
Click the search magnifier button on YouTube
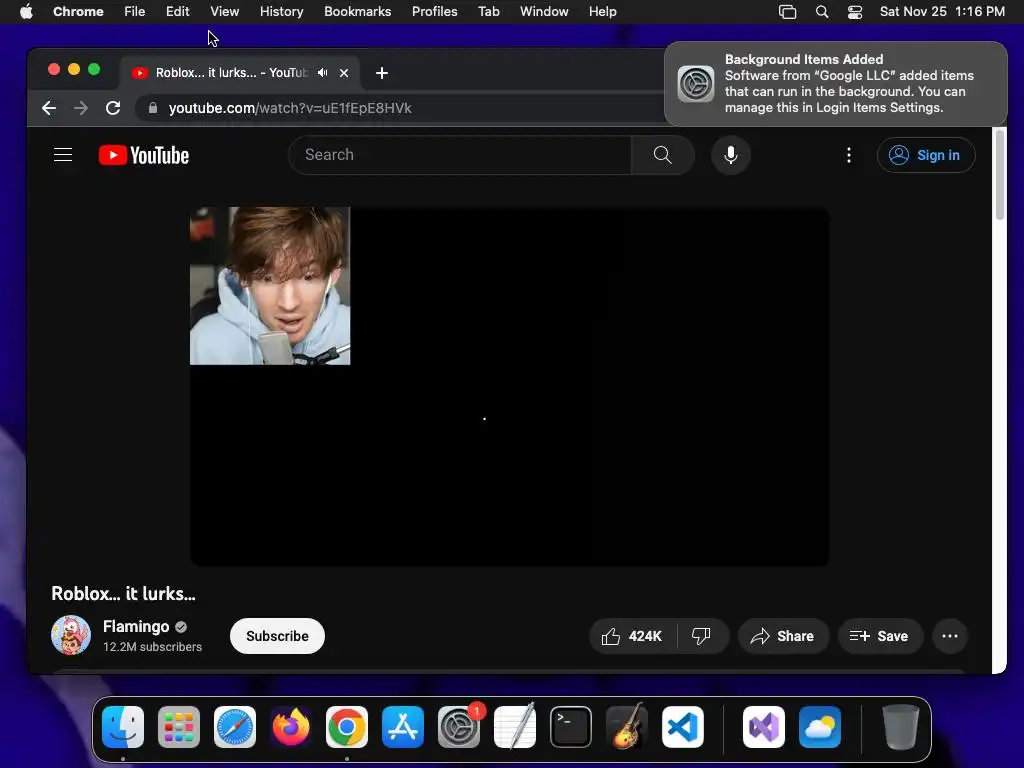(662, 155)
